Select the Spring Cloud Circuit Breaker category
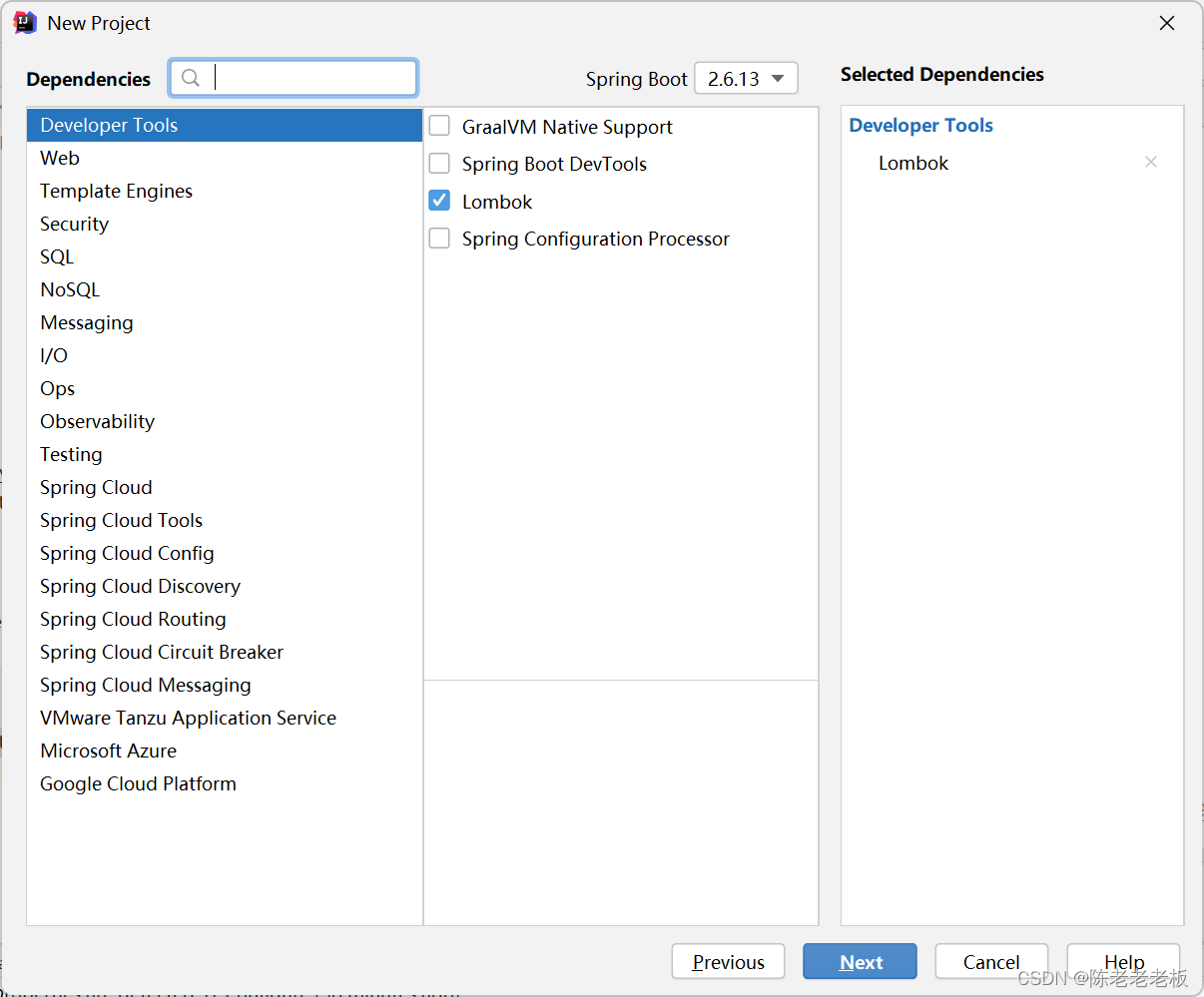This screenshot has height=997, width=1204. coord(225,652)
